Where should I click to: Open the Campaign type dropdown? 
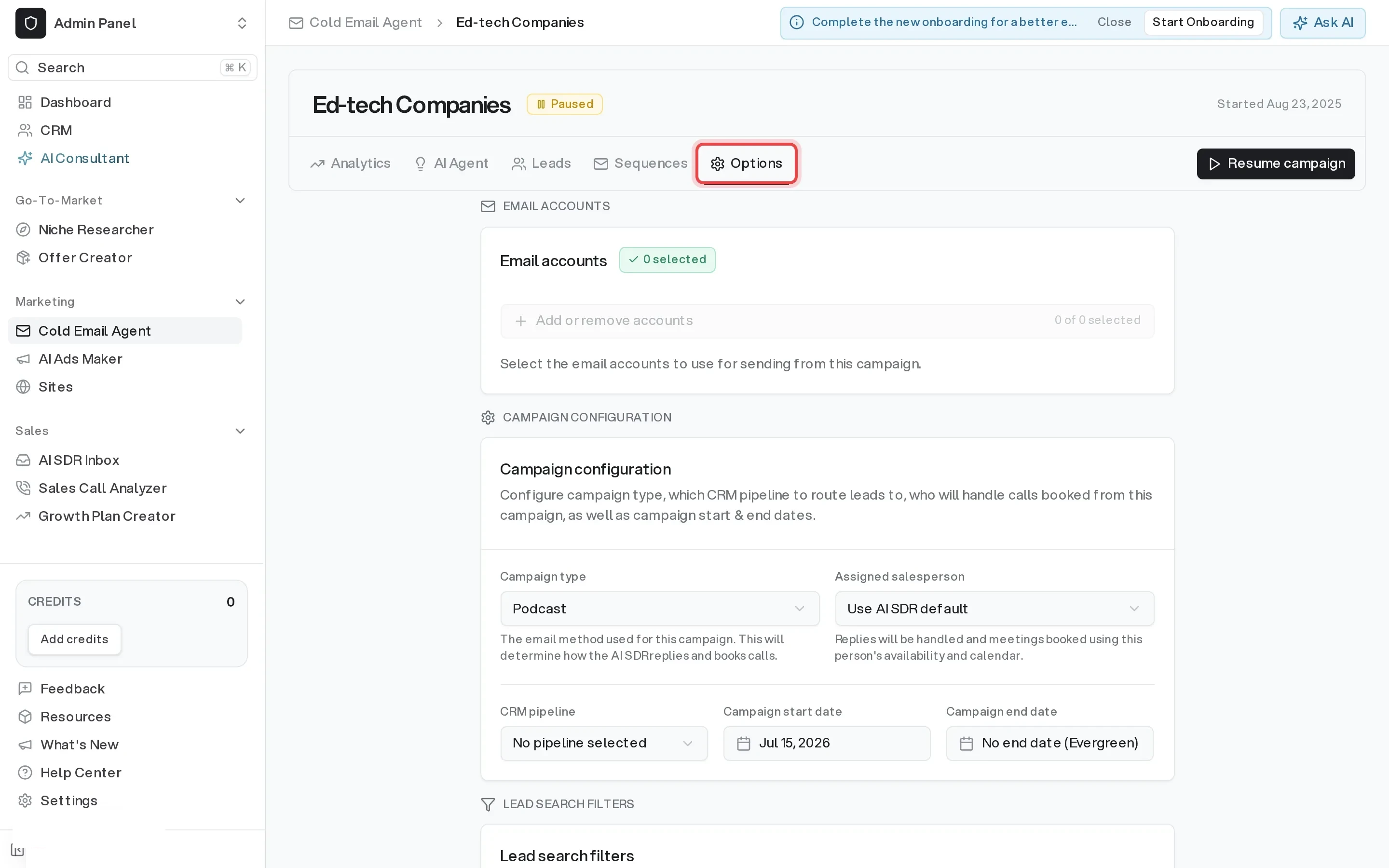tap(659, 609)
